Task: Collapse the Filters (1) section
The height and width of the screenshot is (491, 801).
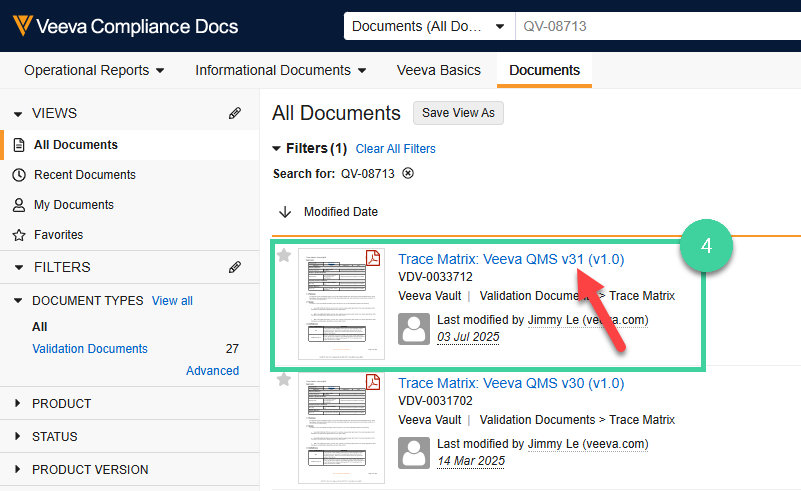Action: tap(276, 149)
